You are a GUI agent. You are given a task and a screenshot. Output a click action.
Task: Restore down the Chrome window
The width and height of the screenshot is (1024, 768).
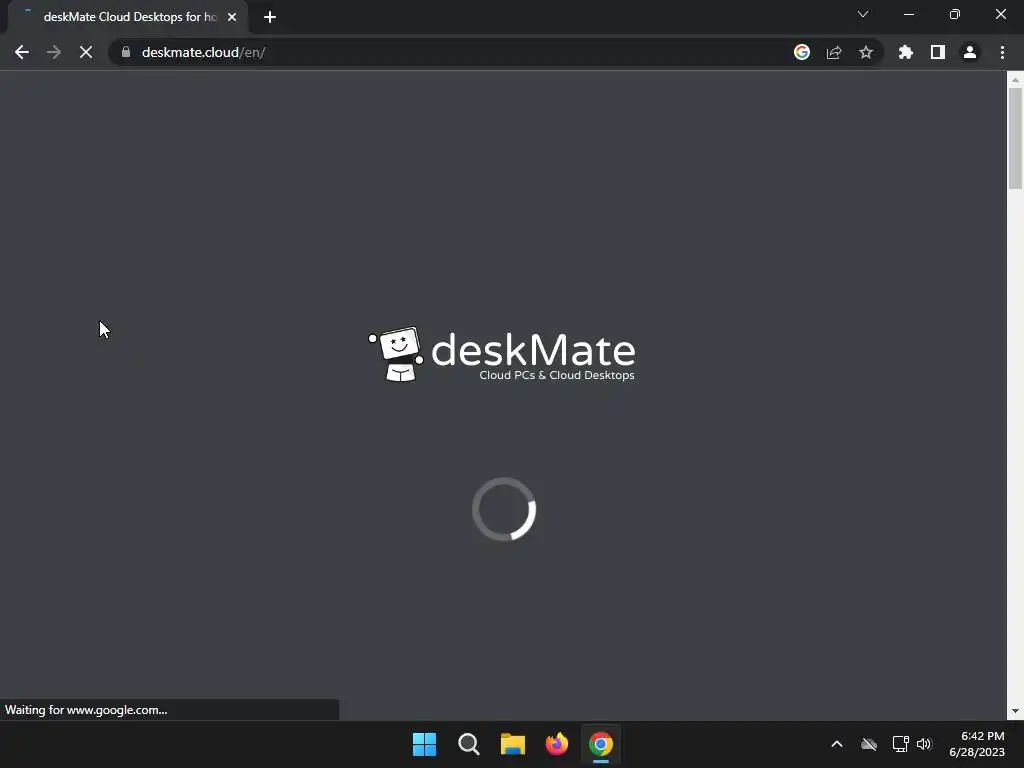point(955,14)
